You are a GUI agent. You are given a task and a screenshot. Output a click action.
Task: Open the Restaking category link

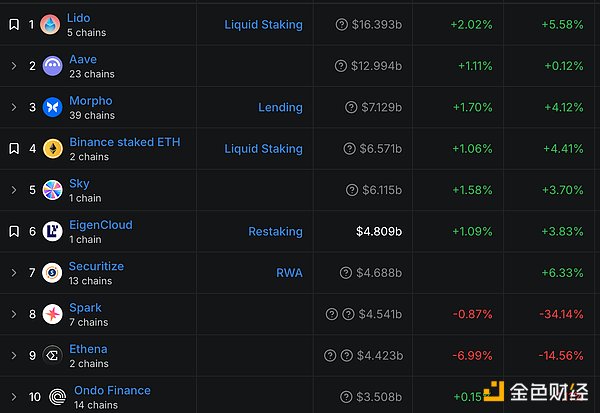[x=276, y=231]
